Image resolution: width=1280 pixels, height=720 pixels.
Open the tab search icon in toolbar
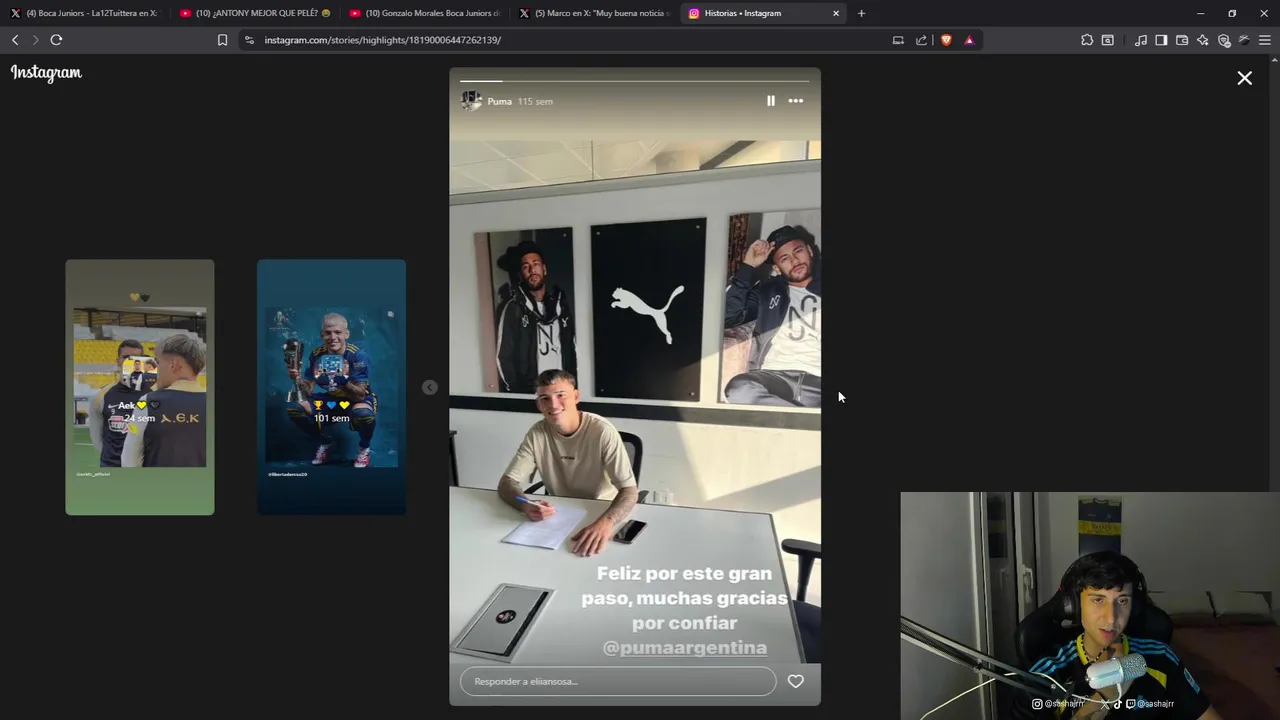click(1108, 40)
